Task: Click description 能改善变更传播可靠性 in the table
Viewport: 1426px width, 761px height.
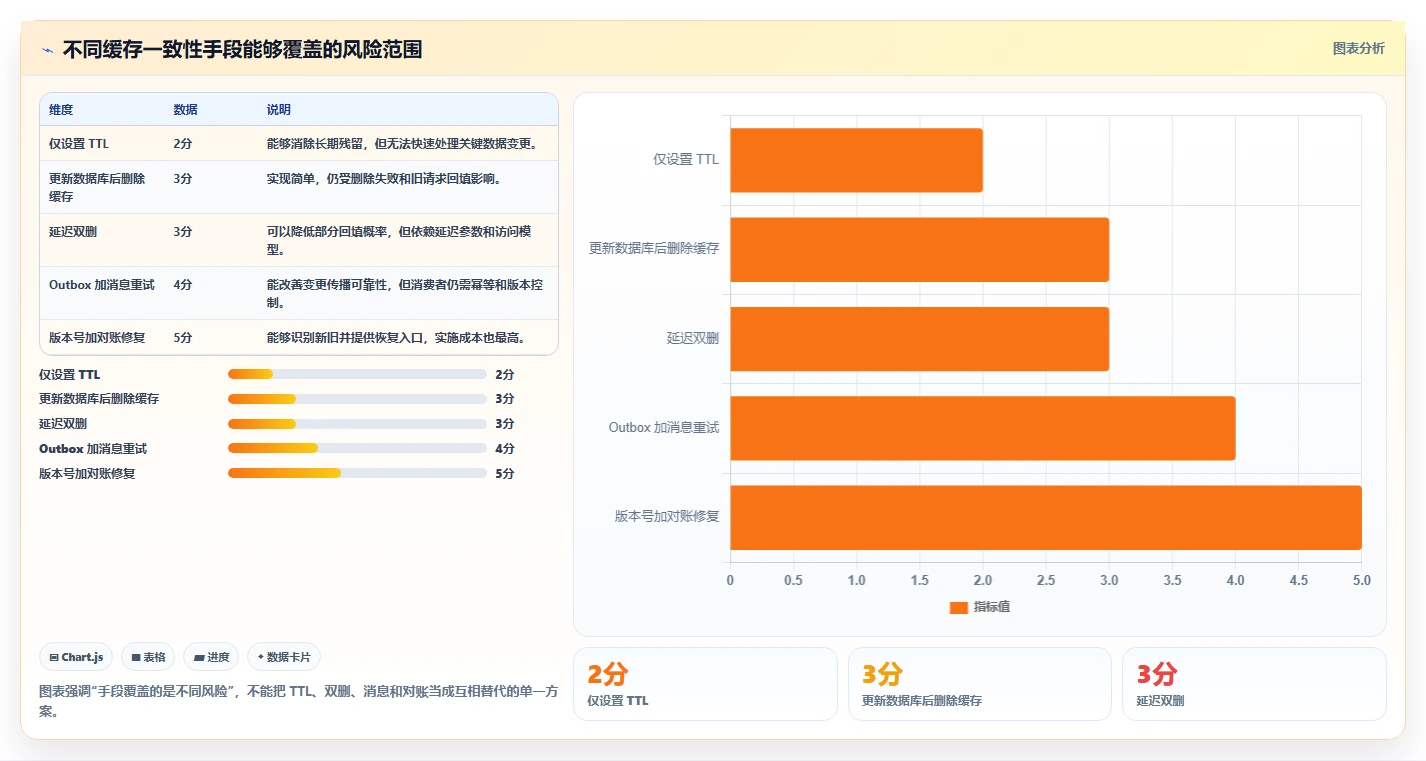Action: (405, 293)
